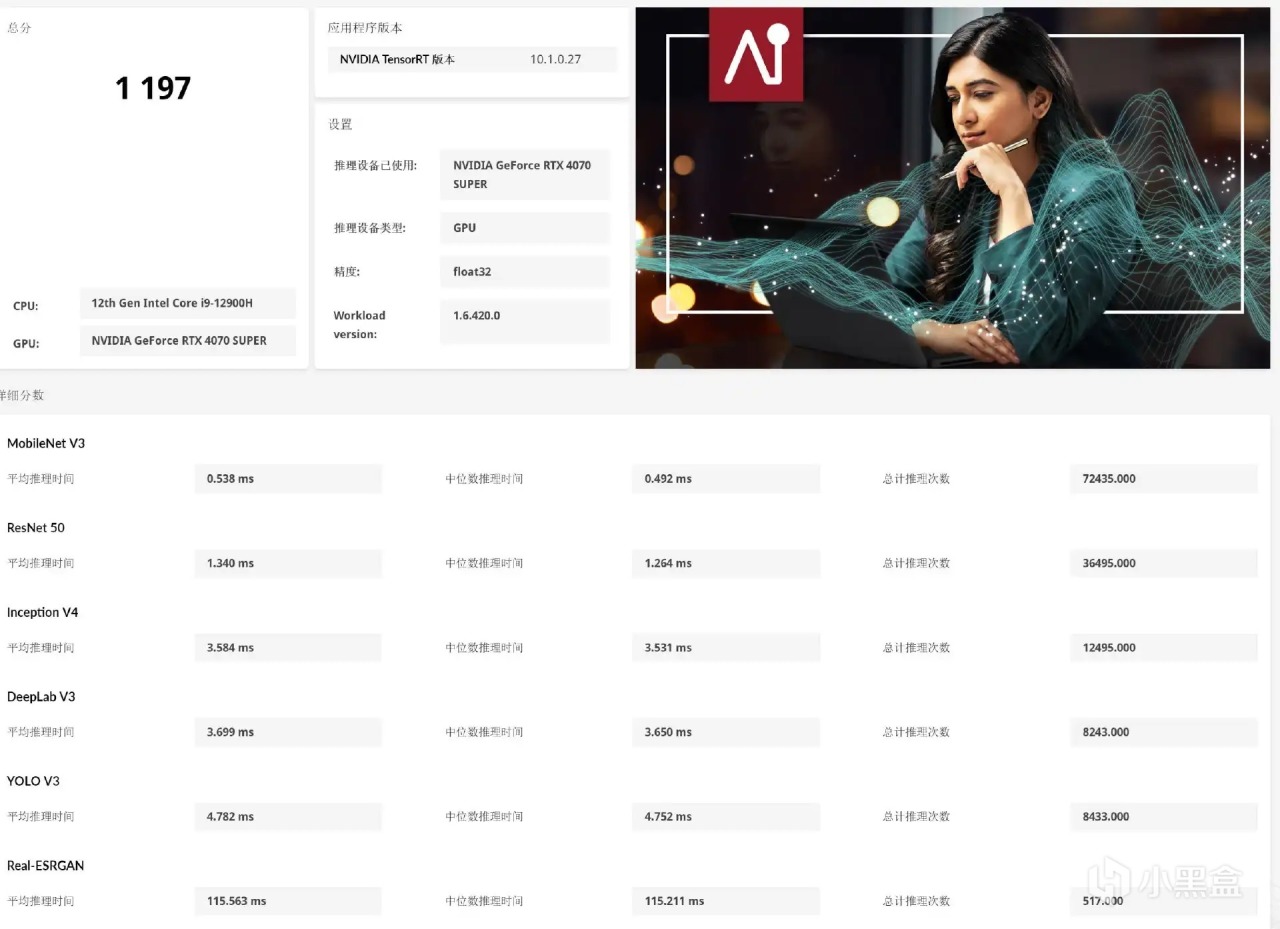Click YOLO V3 median time 4.752 ms
Viewport: 1280px width, 929px height.
click(x=726, y=816)
